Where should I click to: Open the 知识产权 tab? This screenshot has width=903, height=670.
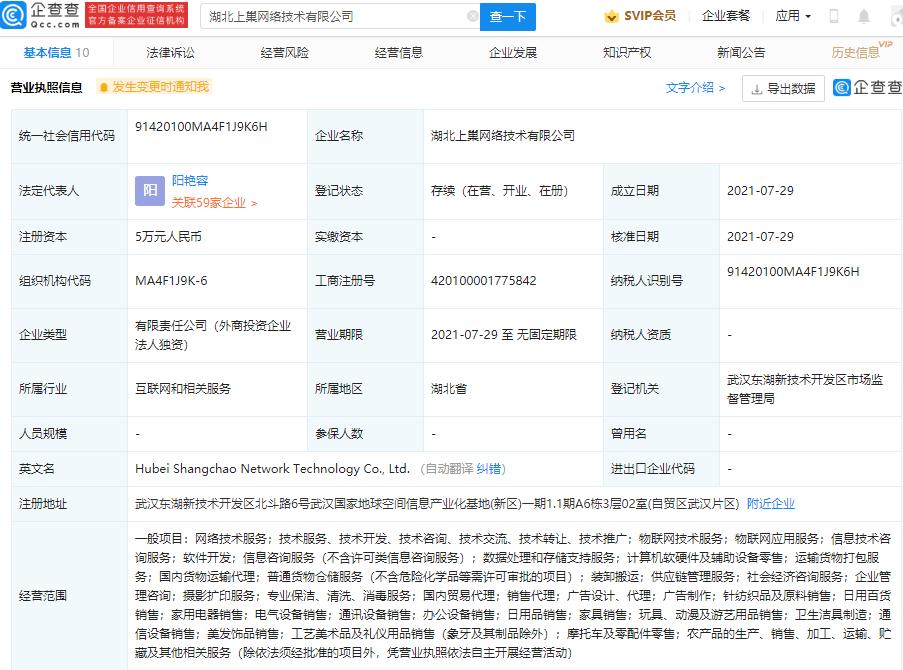(x=626, y=52)
